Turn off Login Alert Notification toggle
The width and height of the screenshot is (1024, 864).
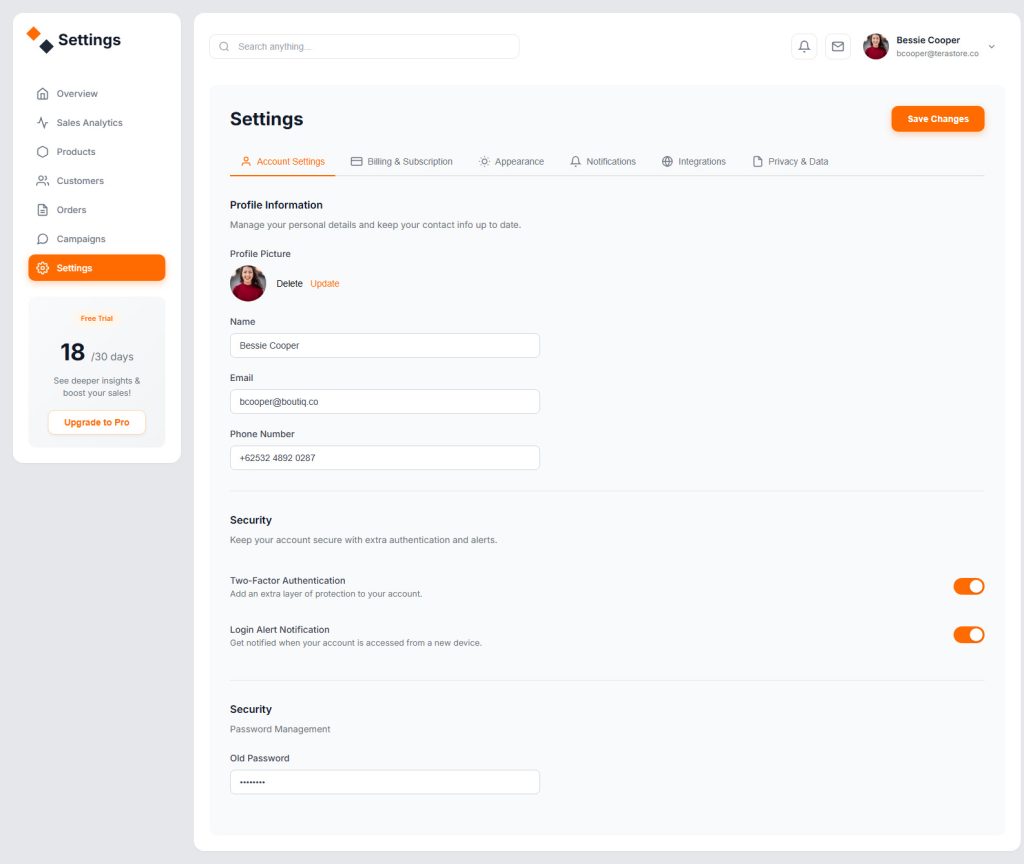click(968, 635)
